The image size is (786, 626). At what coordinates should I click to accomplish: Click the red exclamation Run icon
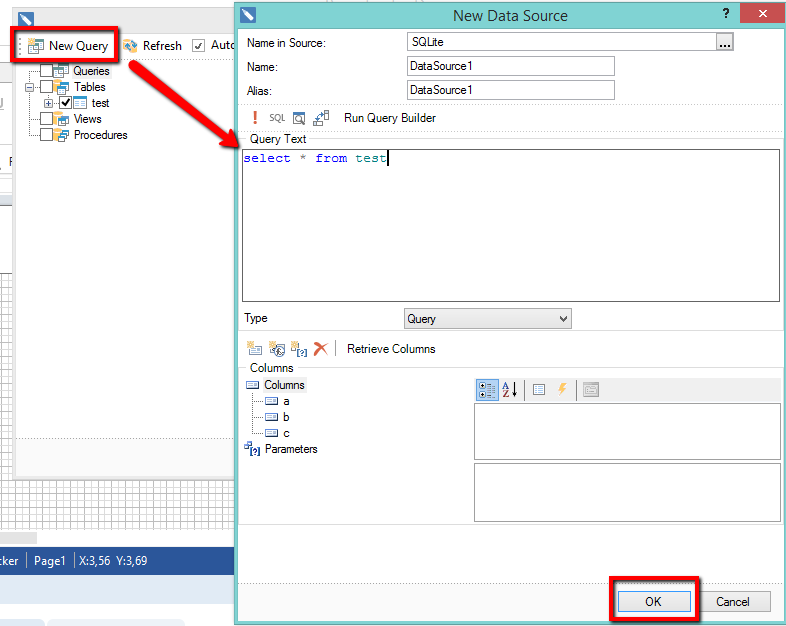click(x=255, y=118)
